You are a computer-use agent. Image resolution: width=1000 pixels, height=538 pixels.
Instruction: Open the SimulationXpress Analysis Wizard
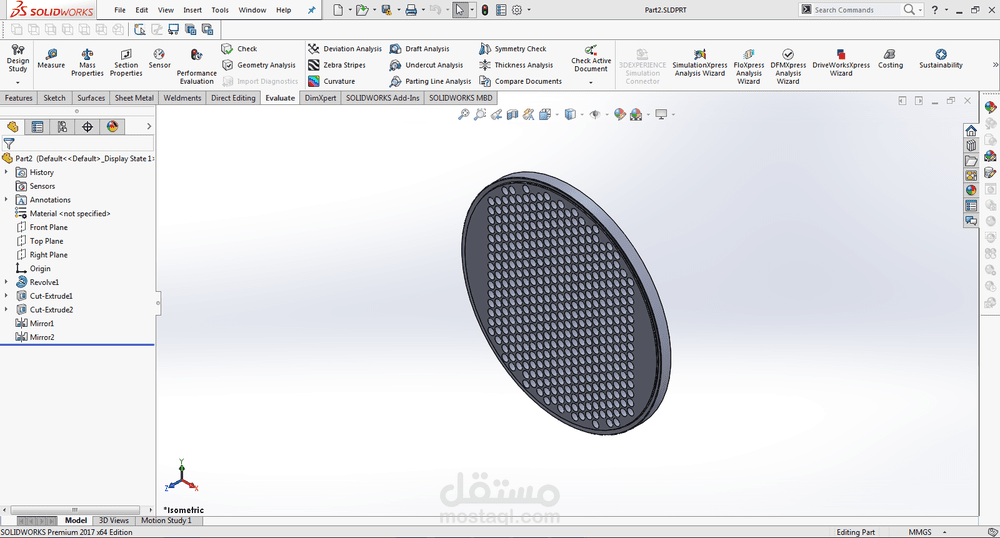(x=700, y=54)
